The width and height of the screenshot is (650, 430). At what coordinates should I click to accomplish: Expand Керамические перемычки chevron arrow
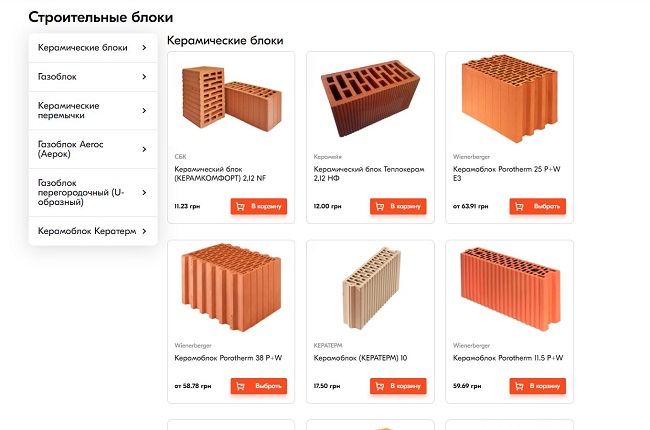pyautogui.click(x=144, y=111)
